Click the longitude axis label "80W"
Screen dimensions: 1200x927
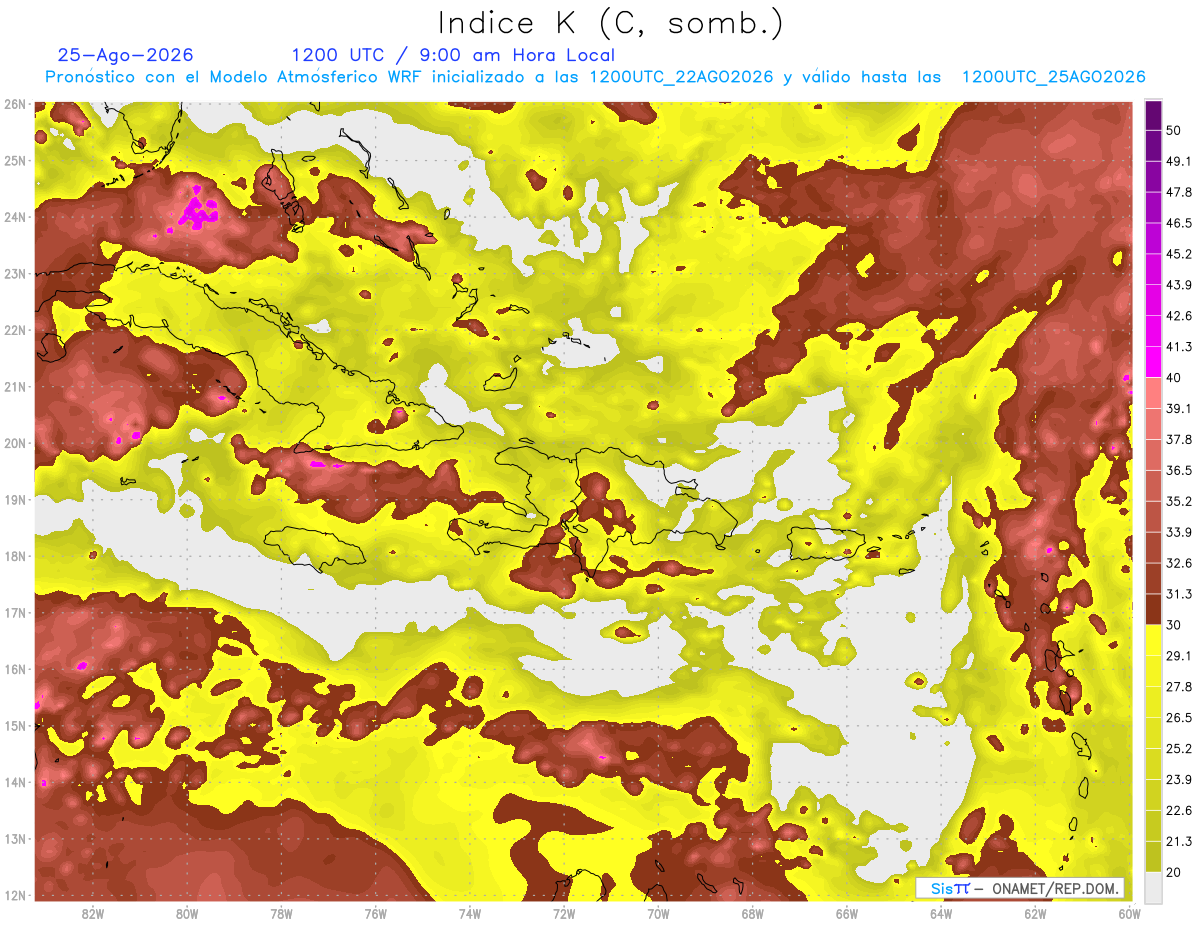[x=187, y=914]
